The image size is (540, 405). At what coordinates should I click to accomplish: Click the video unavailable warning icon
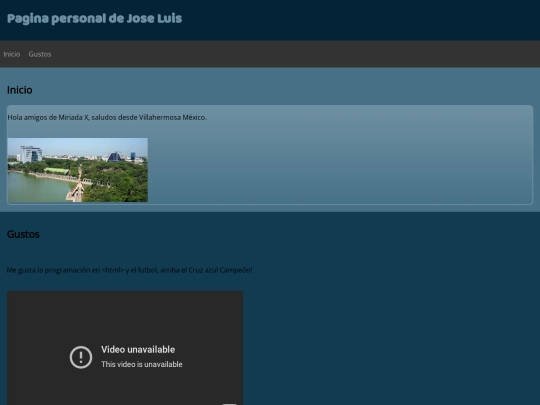tap(81, 357)
